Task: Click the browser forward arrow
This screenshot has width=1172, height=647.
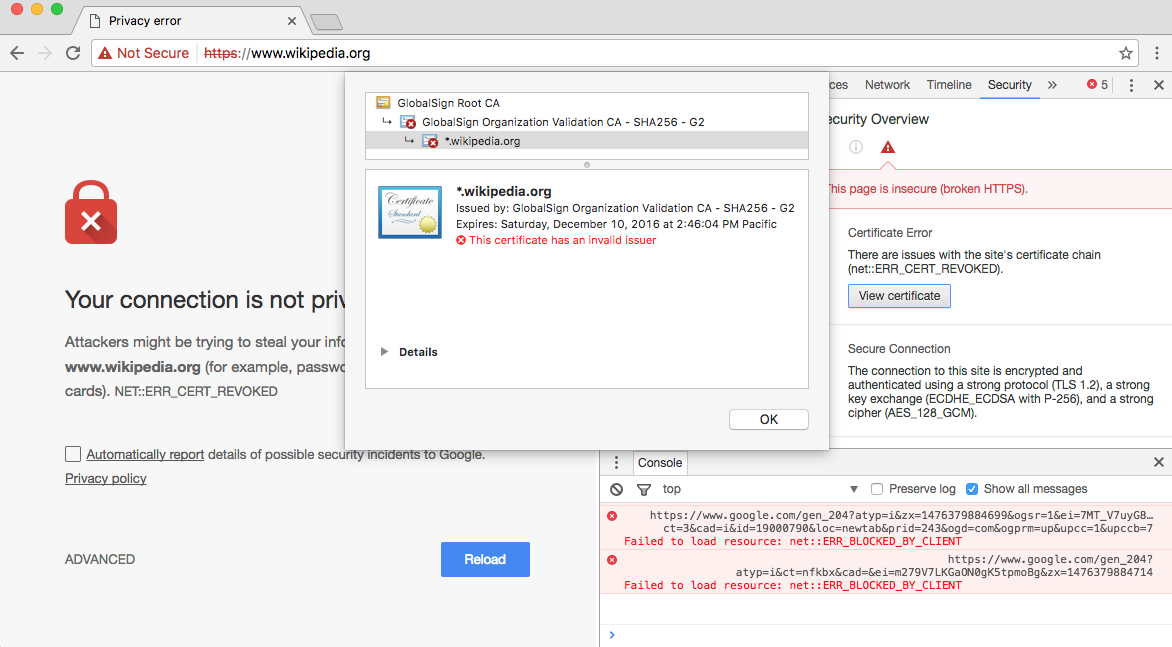Action: 45,53
